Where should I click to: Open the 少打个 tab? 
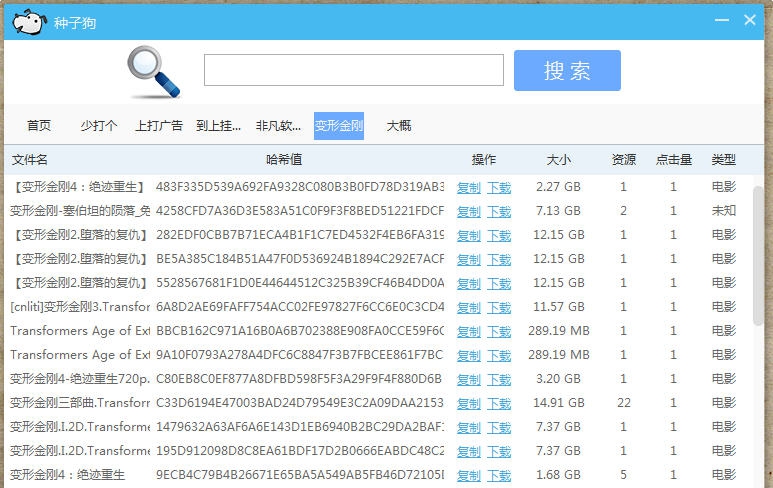99,126
